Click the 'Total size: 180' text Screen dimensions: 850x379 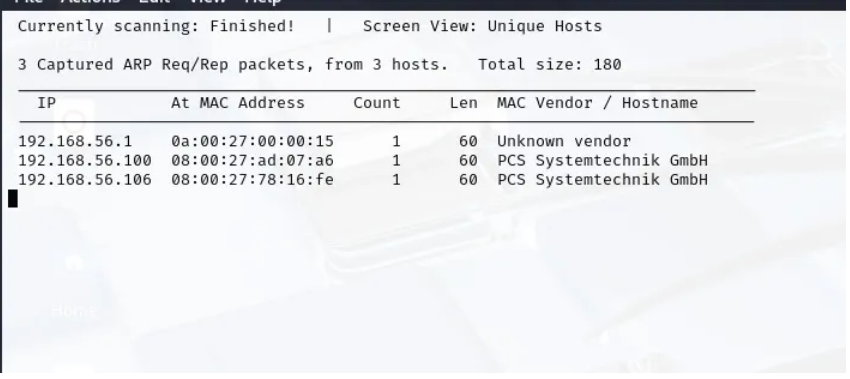pos(550,65)
